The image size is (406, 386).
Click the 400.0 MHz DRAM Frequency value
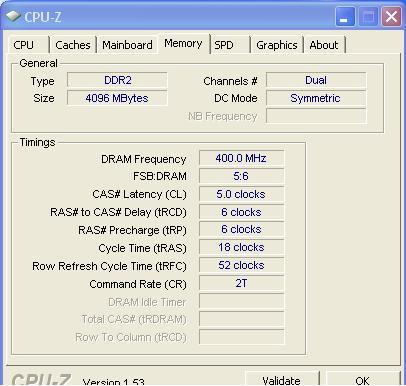(x=242, y=158)
